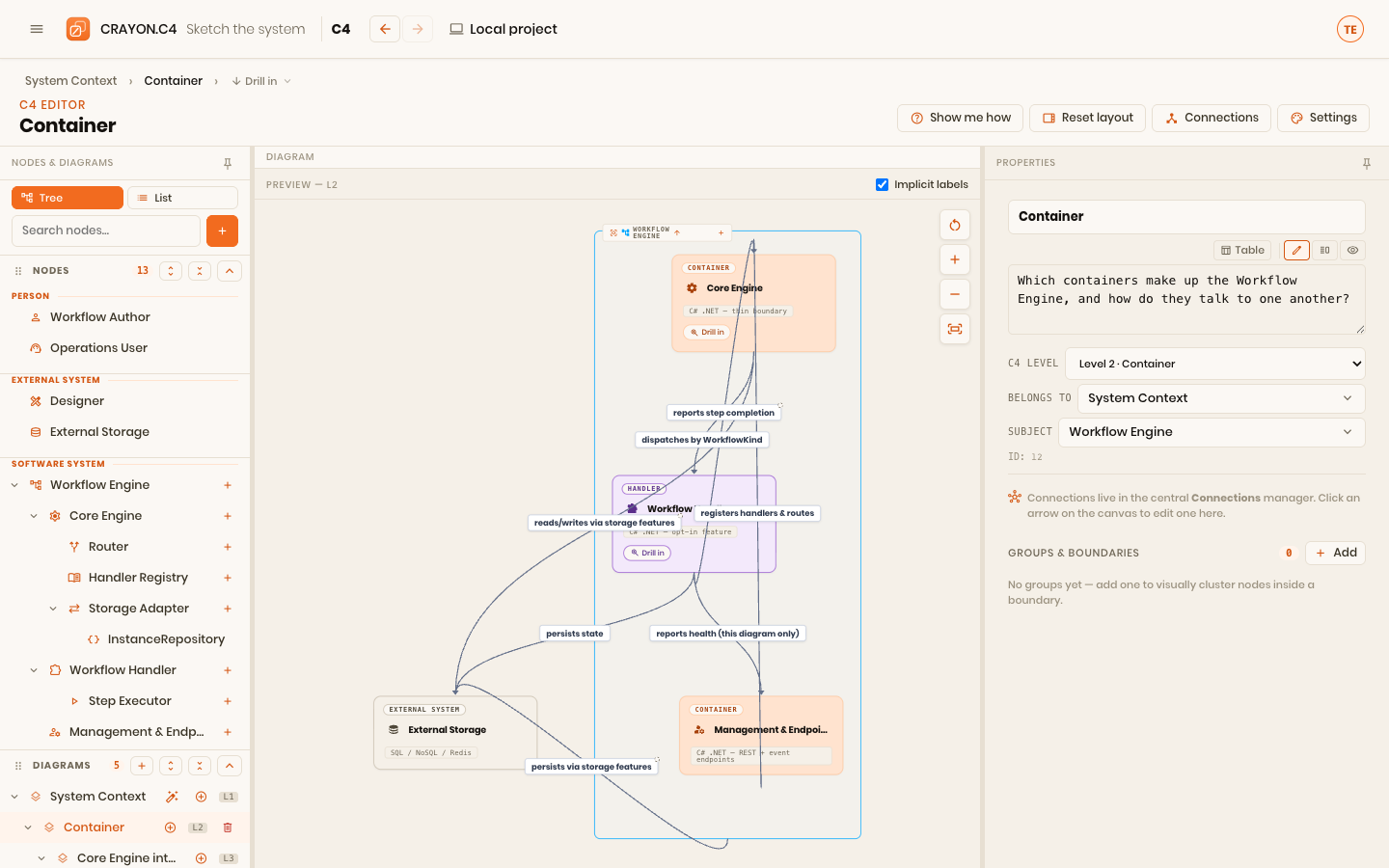
Task: Toggle Implicit labels checkbox
Action: coord(882,184)
